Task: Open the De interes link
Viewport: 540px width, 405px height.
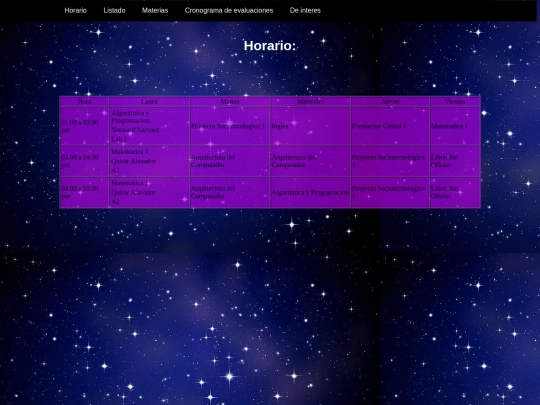Action: click(x=305, y=10)
